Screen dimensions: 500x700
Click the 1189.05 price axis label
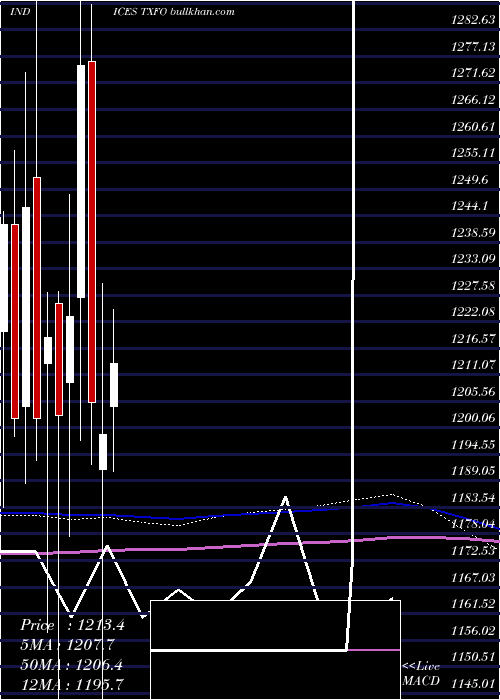tap(474, 471)
